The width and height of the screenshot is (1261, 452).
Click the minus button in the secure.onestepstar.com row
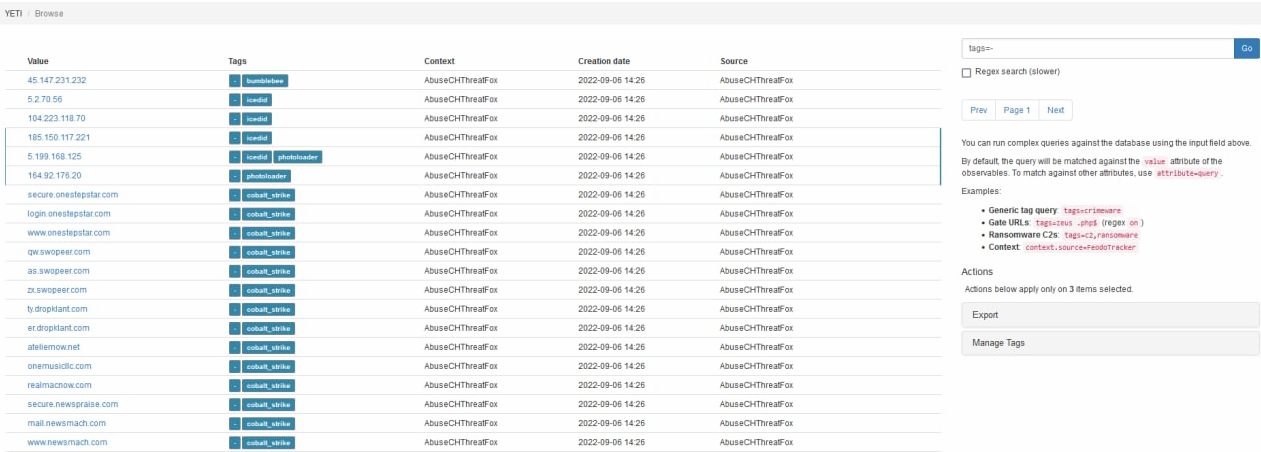pyautogui.click(x=235, y=195)
